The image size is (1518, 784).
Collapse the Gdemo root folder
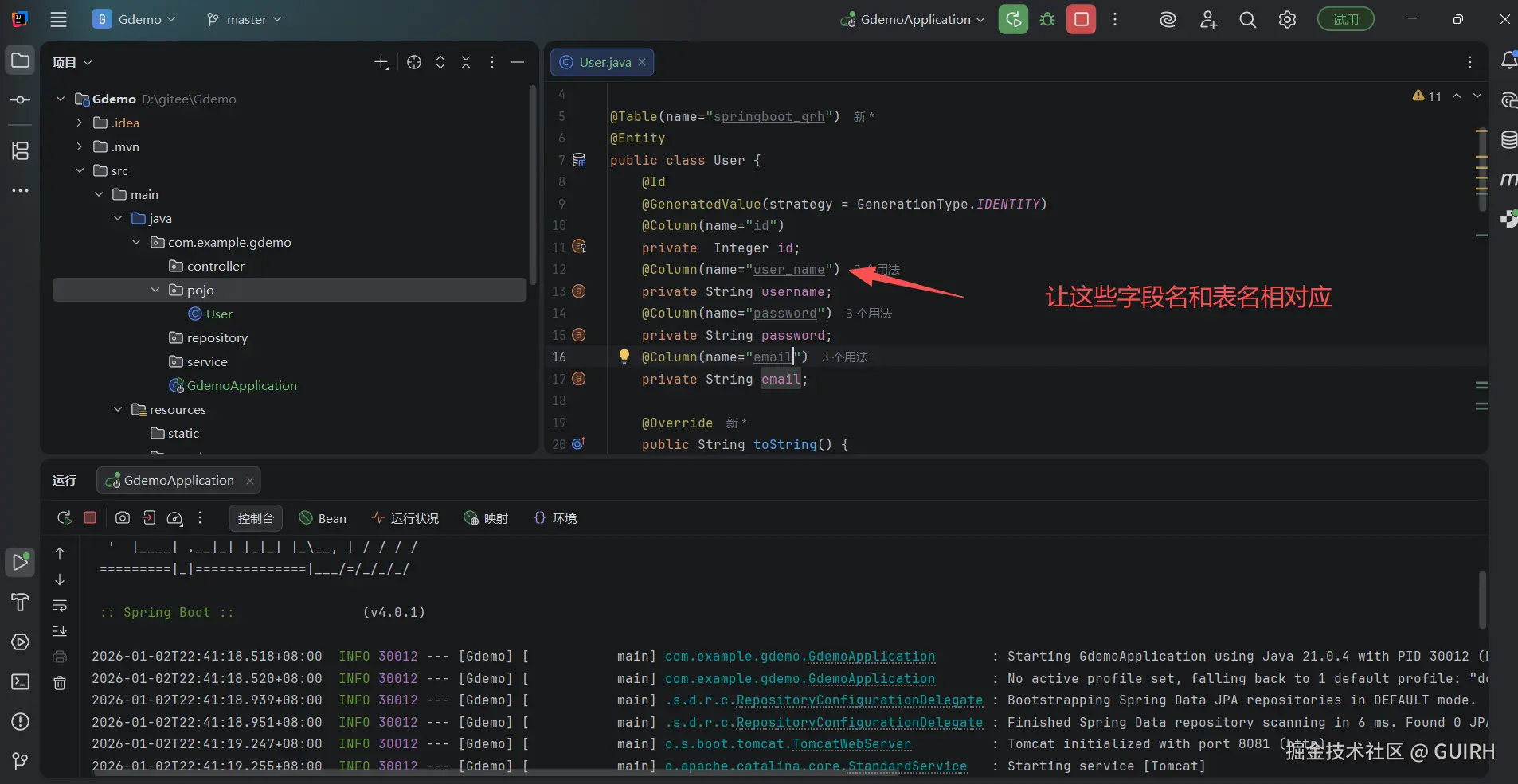[61, 99]
